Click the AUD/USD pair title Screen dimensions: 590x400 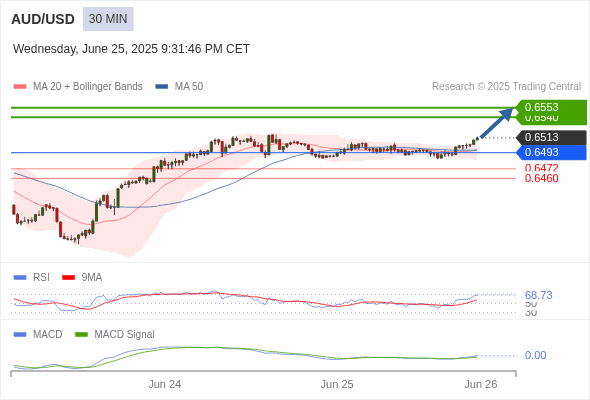coord(43,19)
